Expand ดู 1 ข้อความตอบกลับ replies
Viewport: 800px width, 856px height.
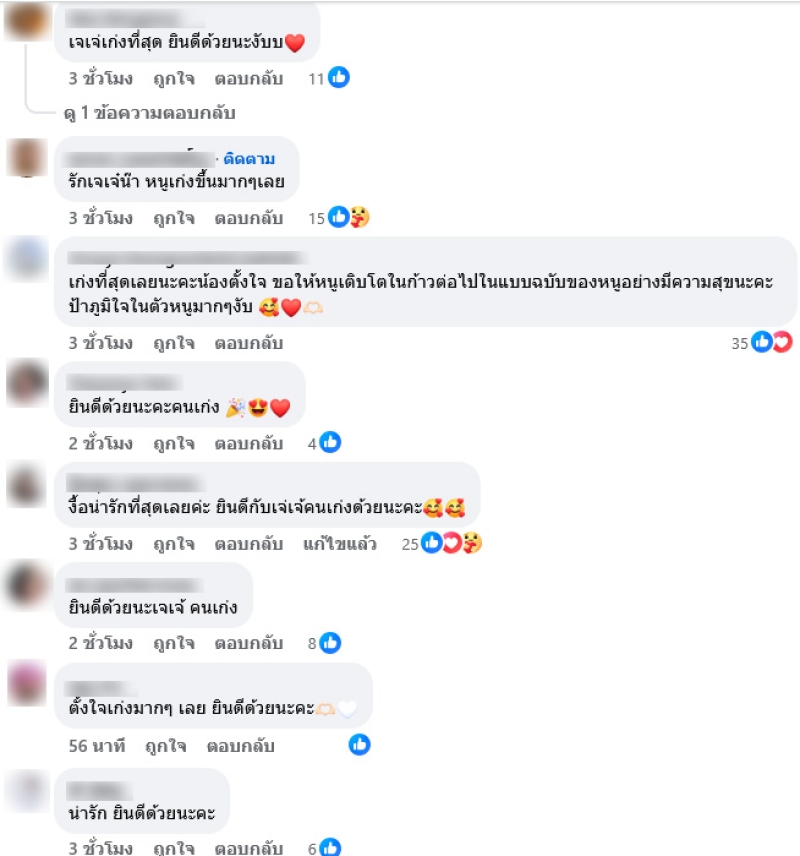[150, 113]
